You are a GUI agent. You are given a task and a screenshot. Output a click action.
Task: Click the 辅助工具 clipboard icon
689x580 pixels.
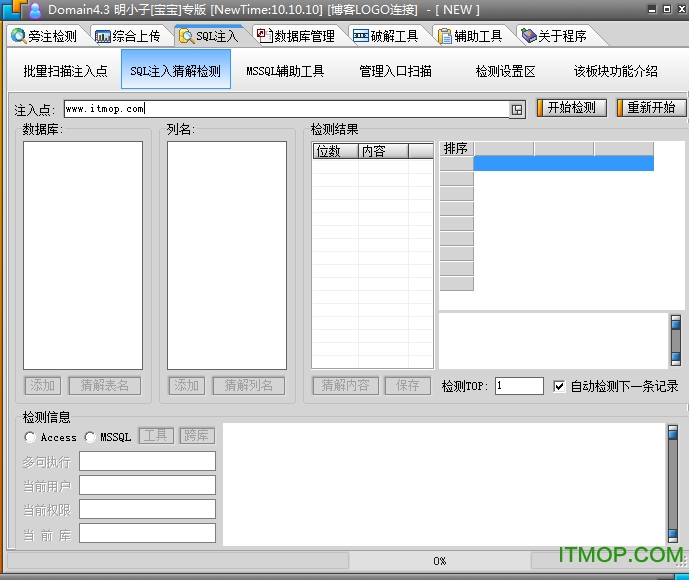coord(444,36)
